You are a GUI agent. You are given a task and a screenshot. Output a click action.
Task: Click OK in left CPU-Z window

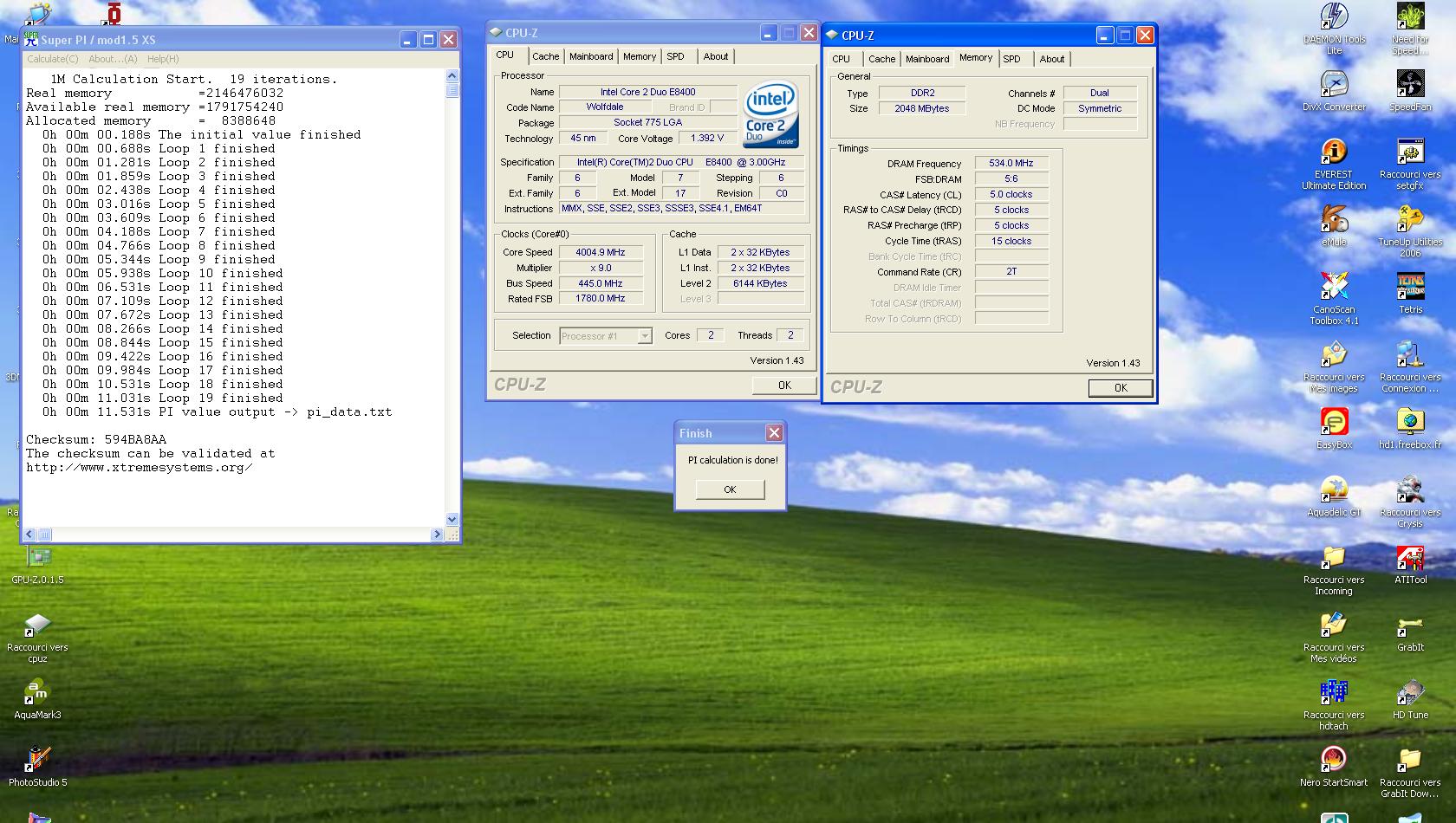(x=784, y=386)
